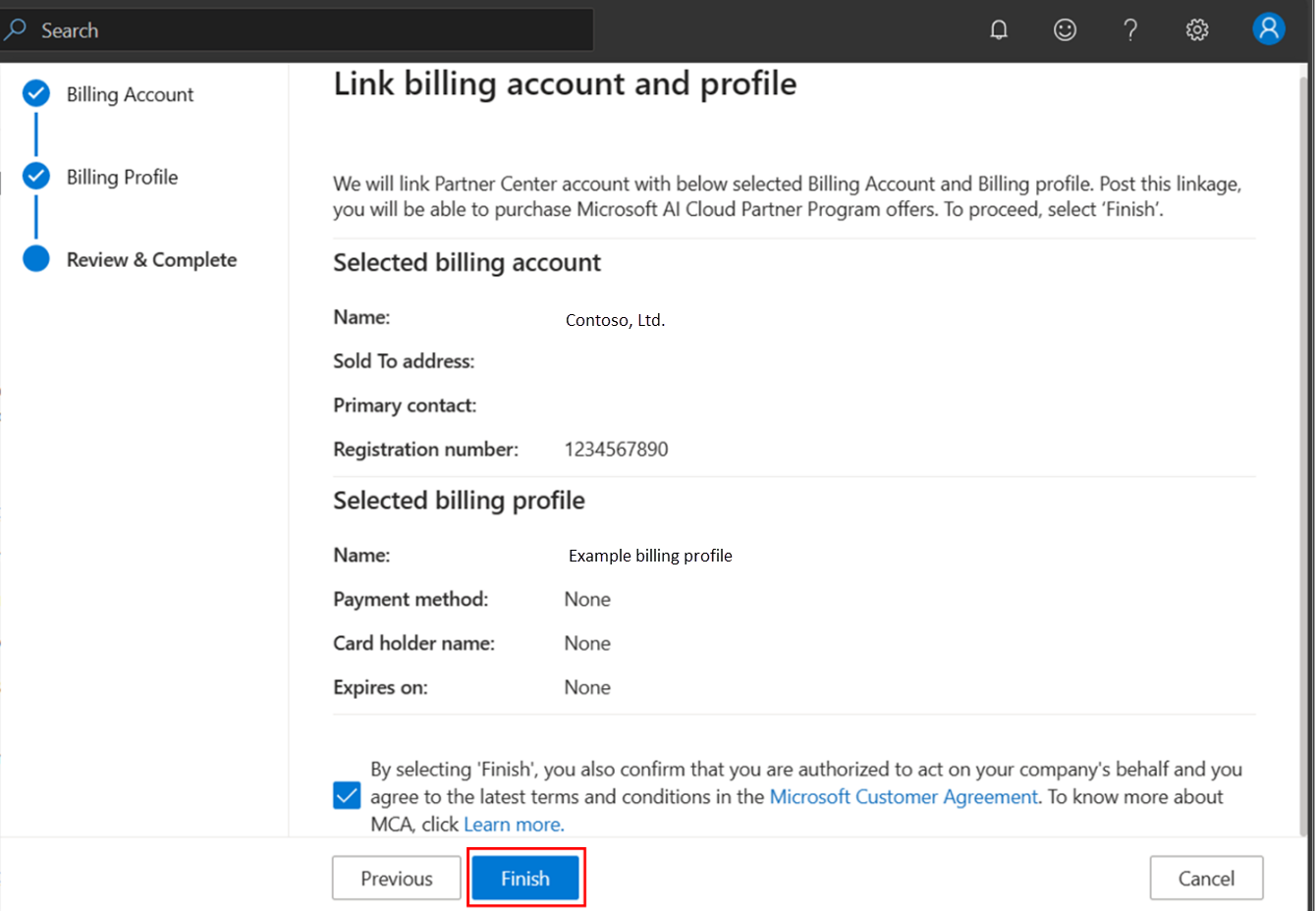The image size is (1316, 911).
Task: Open the settings gear icon
Action: pos(1196,30)
